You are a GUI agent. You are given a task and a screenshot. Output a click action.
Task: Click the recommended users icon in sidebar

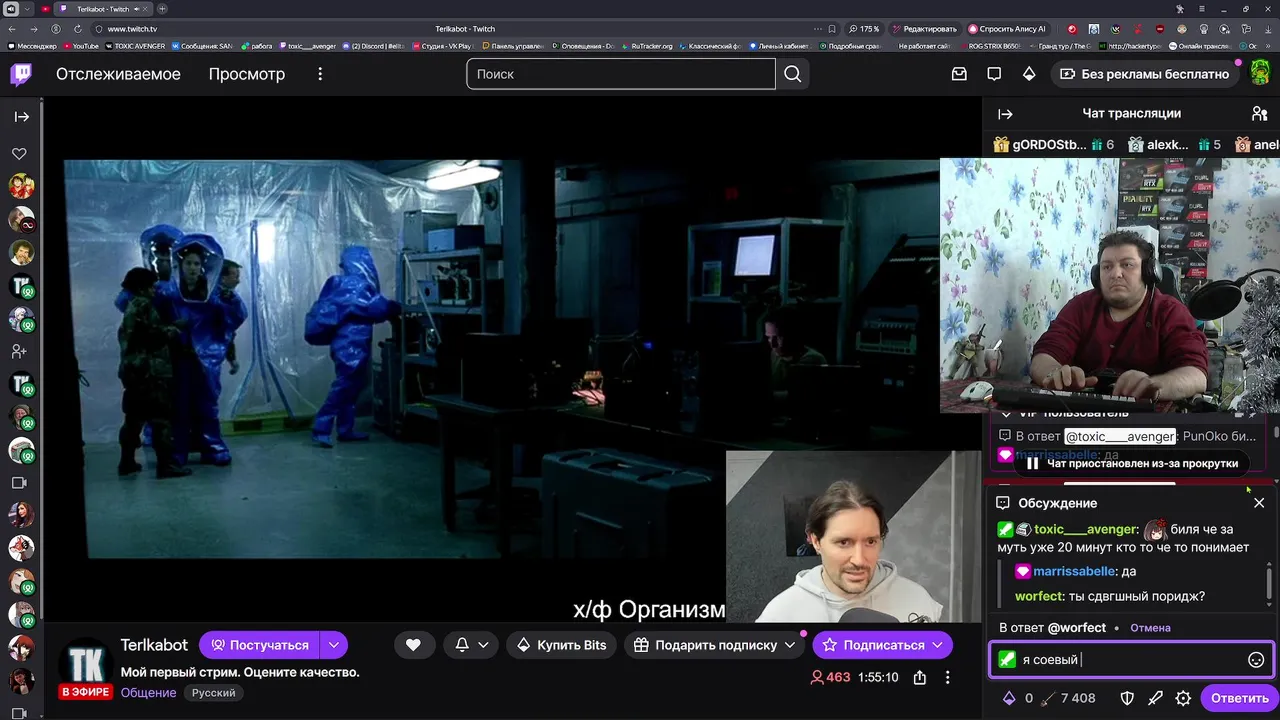pyautogui.click(x=19, y=352)
